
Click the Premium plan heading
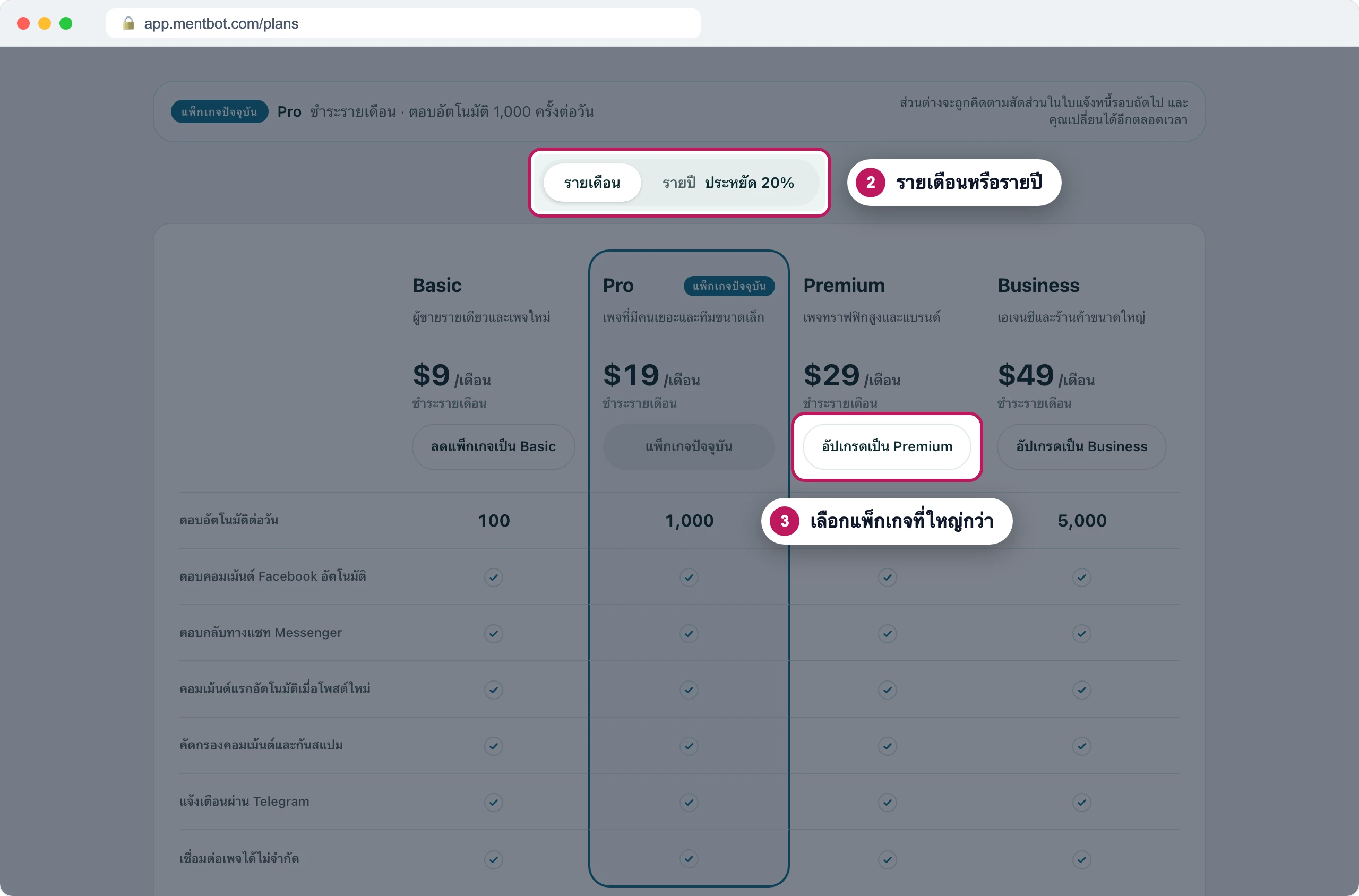844,285
